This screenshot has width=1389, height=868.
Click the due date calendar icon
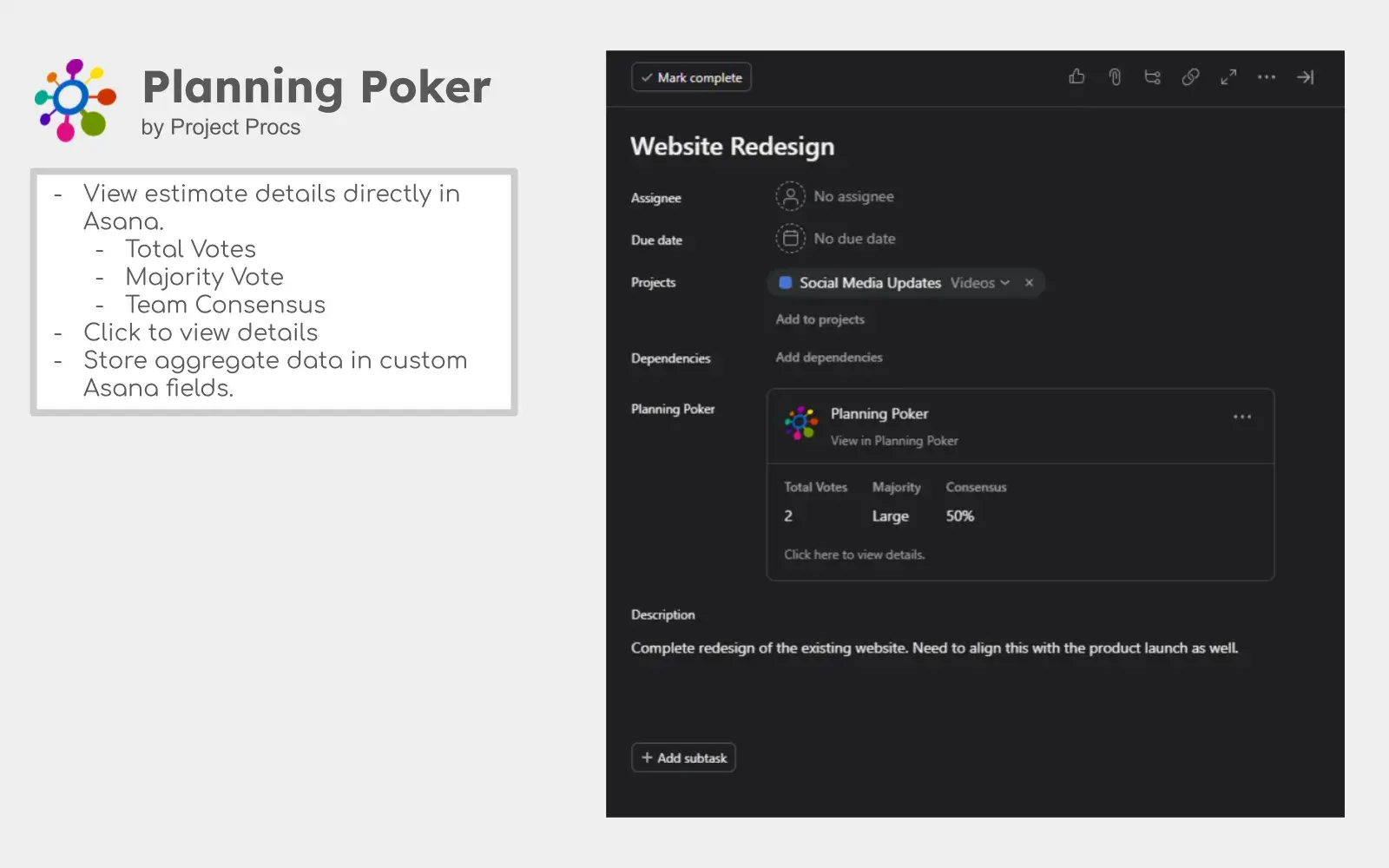(x=790, y=239)
